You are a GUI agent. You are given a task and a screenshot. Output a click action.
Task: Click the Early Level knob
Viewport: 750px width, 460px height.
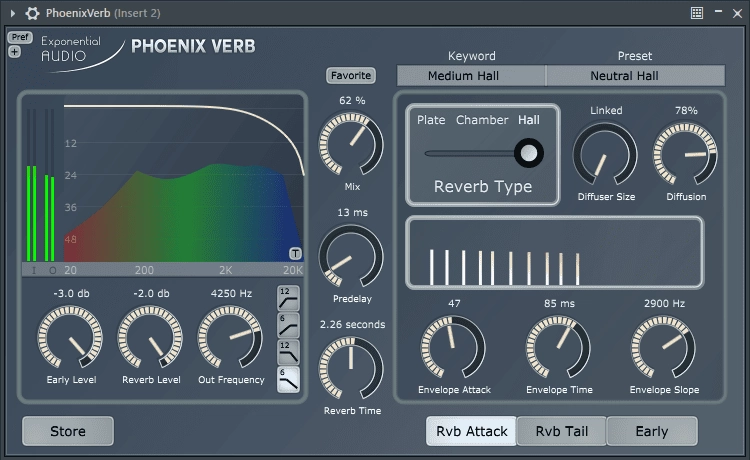(70, 337)
